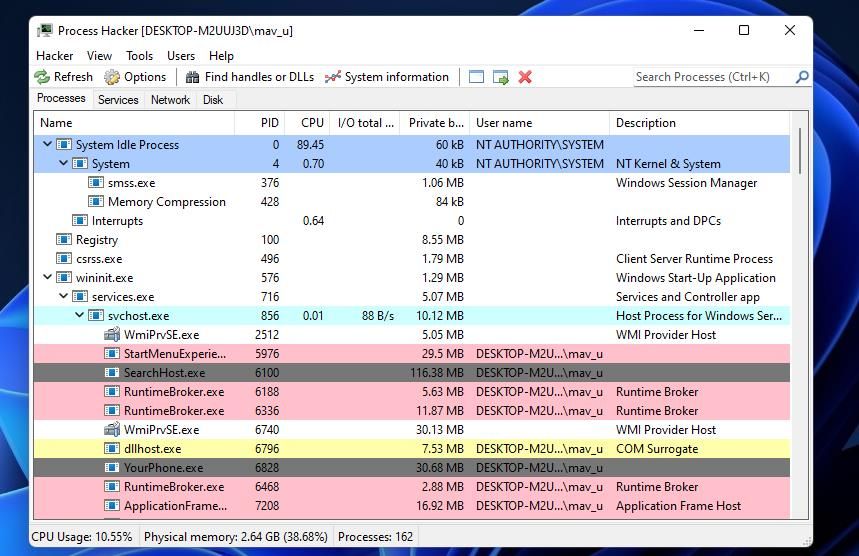
Task: Sort by PID column header
Action: [x=260, y=123]
